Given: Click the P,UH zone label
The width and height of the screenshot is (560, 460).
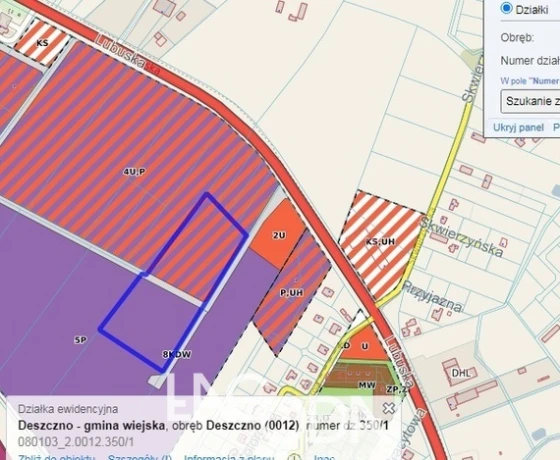Looking at the screenshot, I should (291, 293).
